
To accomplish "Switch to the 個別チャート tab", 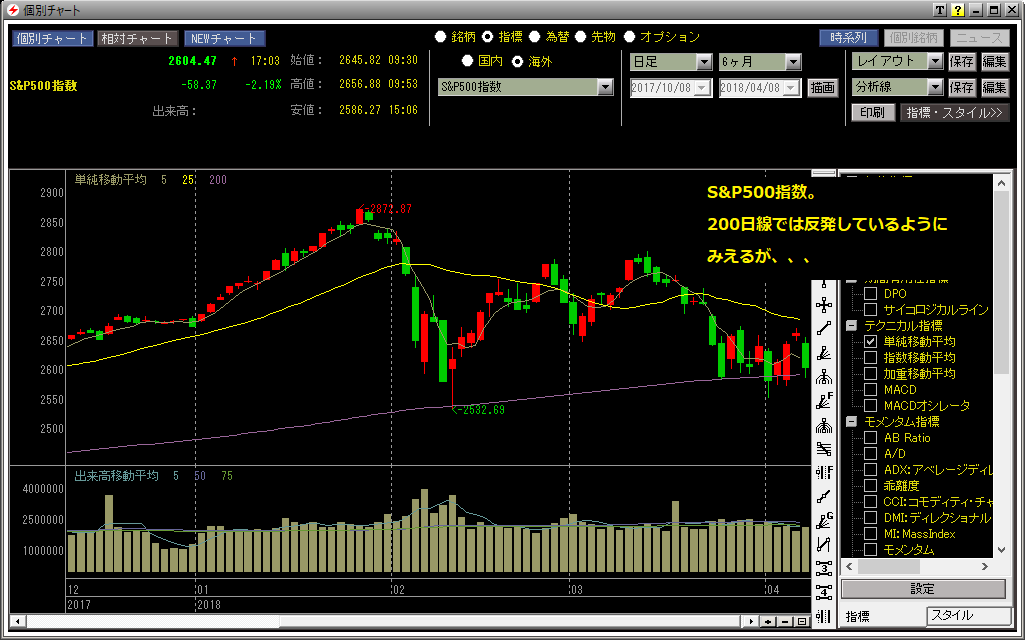I will pos(52,39).
